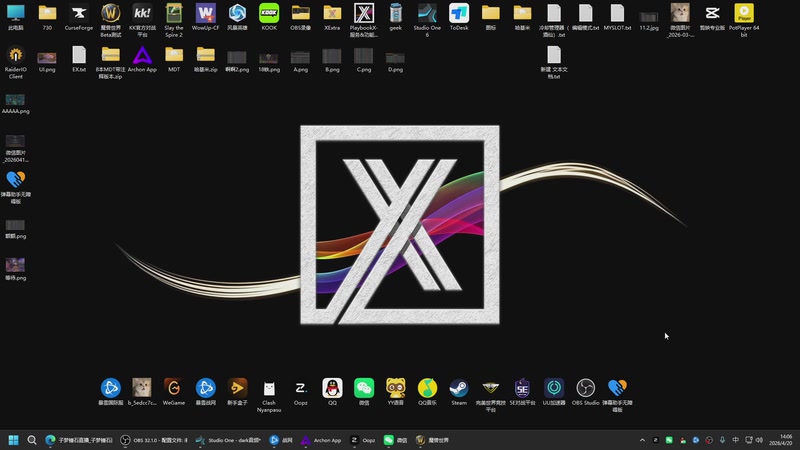This screenshot has width=800, height=450.
Task: Switch to Archon App in taskbar
Action: (321, 440)
